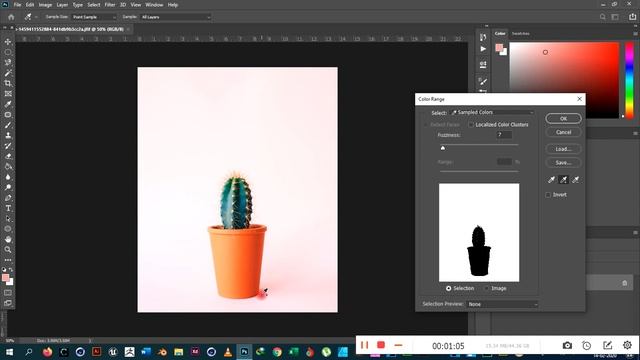Click the Fuzziness slider handle
640x360 pixels.
pos(443,148)
